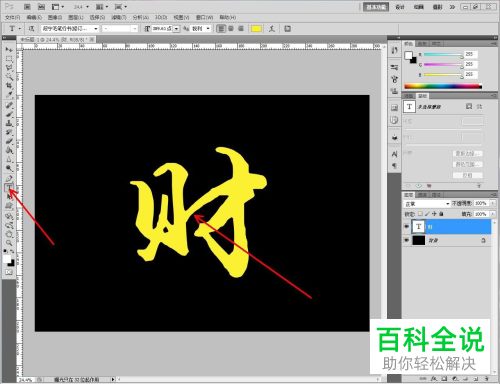The width and height of the screenshot is (500, 384).
Task: Hide the 背景 layer with its eye icon
Action: pyautogui.click(x=406, y=240)
